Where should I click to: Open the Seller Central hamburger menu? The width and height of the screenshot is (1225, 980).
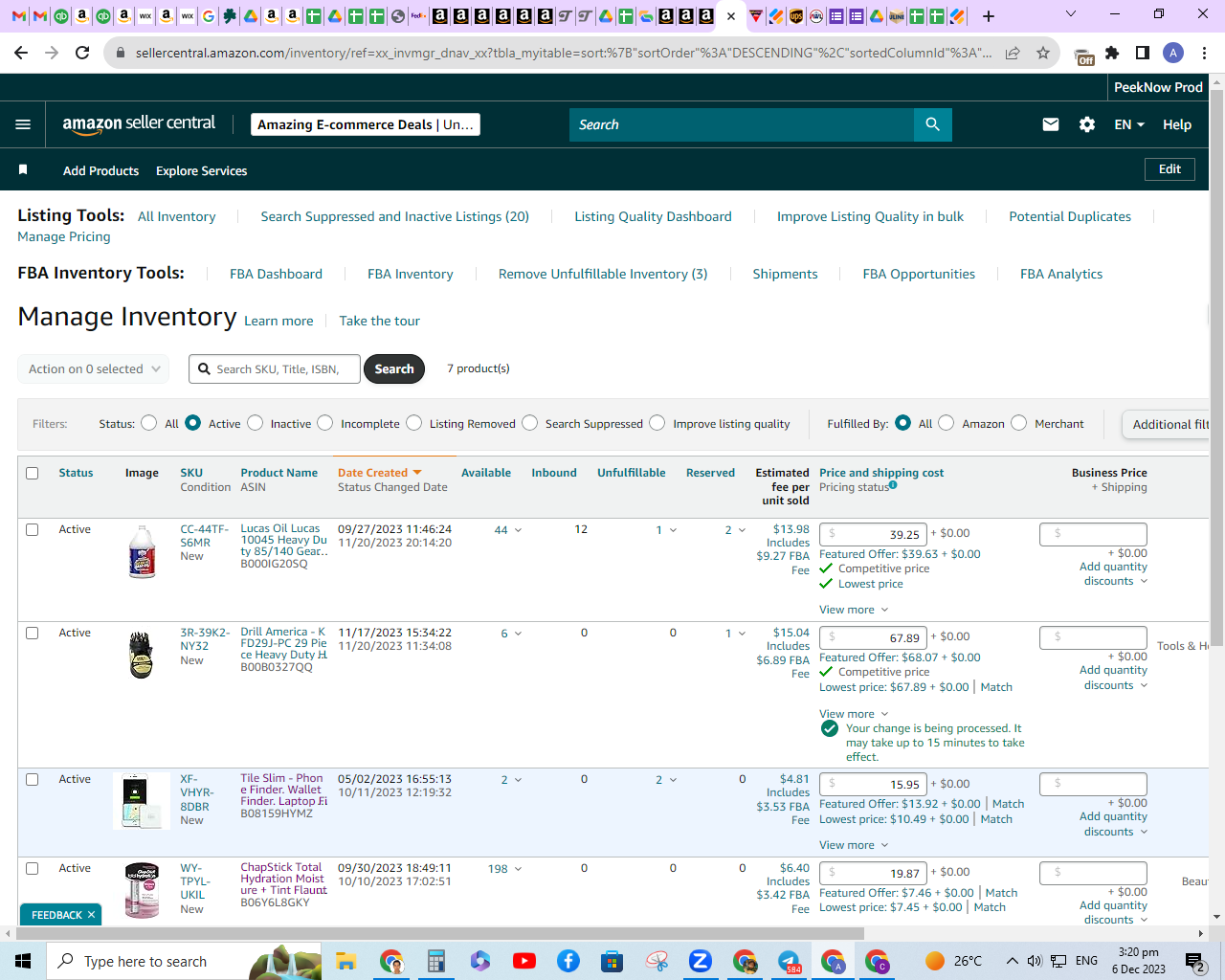click(x=23, y=124)
